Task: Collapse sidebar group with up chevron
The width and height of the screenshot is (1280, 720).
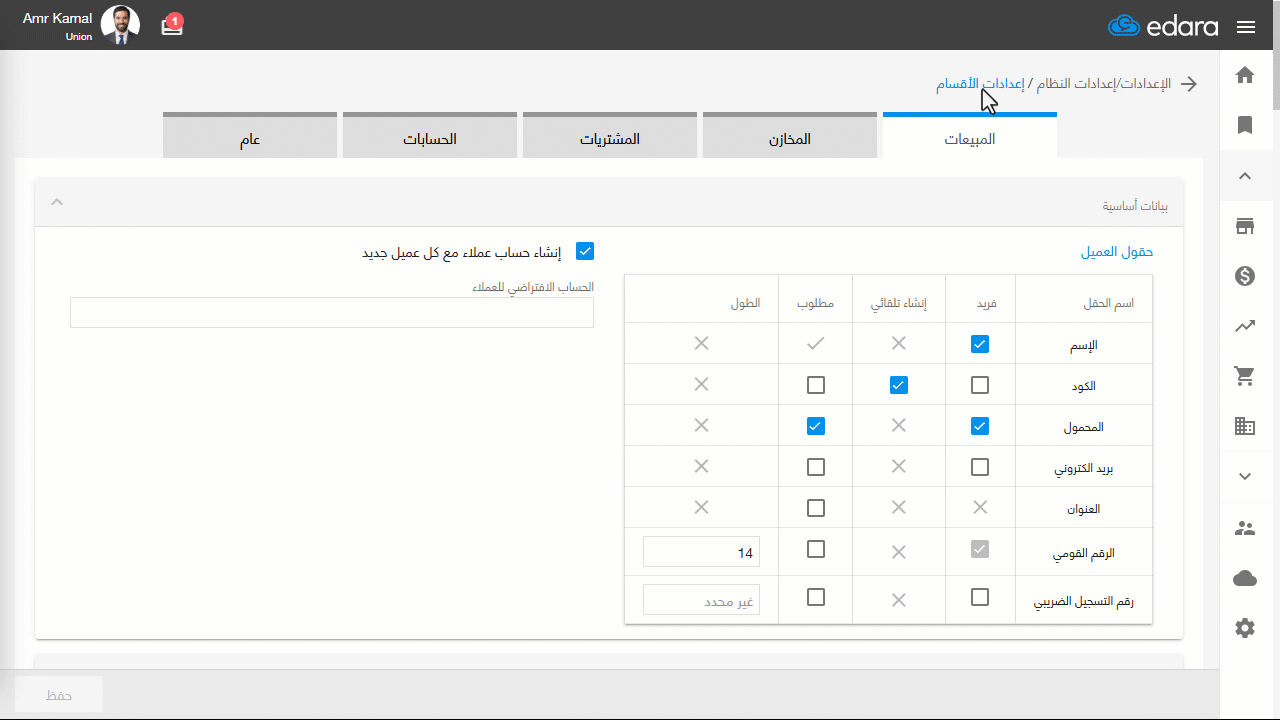Action: click(1245, 176)
